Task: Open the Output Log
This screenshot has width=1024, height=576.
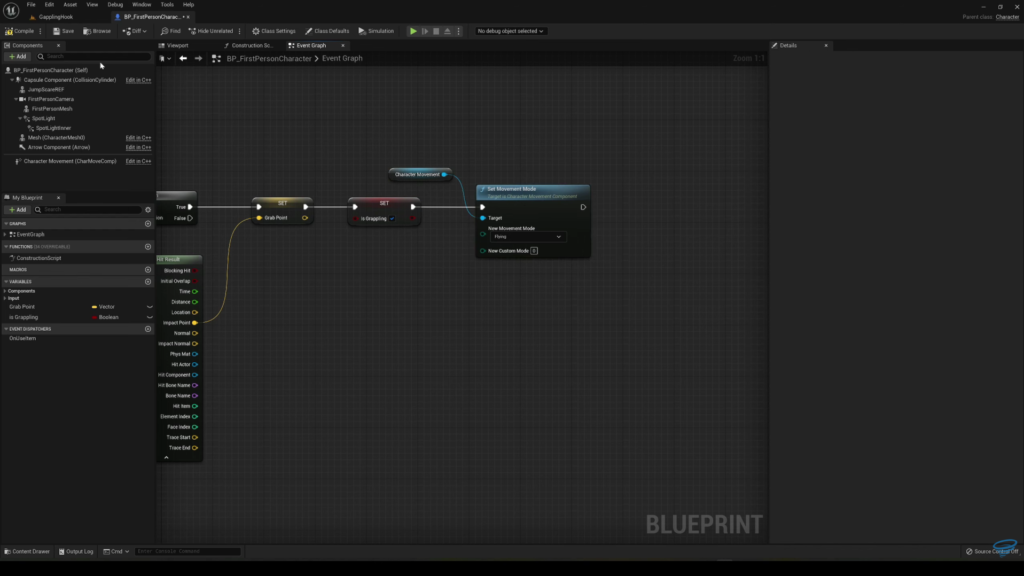Action: [76, 552]
